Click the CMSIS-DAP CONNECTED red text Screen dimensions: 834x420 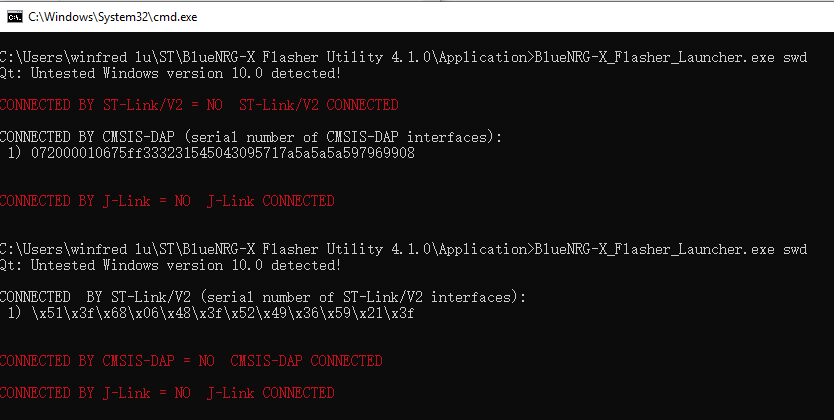click(x=306, y=361)
